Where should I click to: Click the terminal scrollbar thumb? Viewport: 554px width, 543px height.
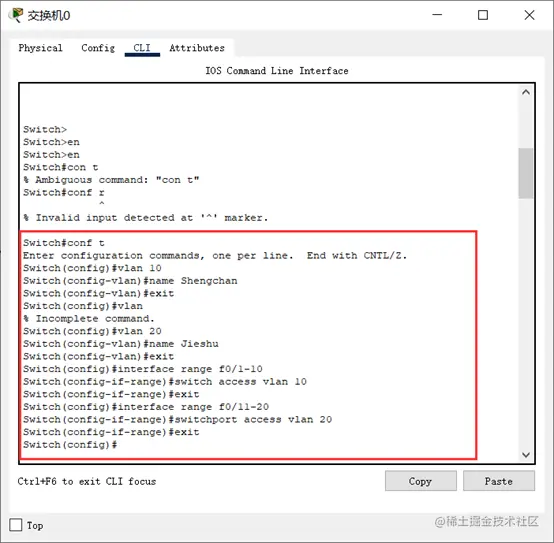(526, 173)
